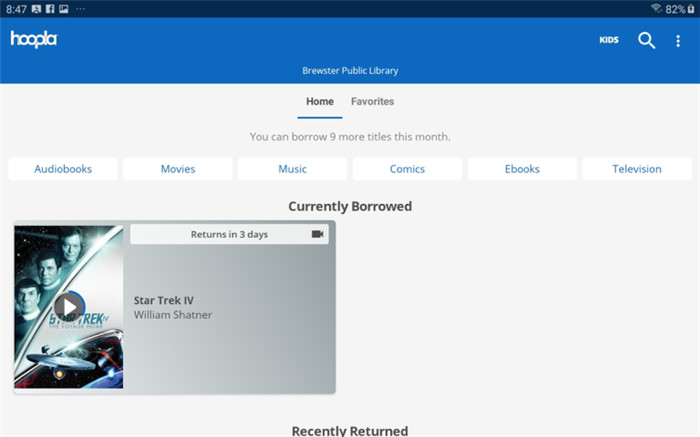The height and width of the screenshot is (437, 700).
Task: Tap the 8:47 clock in status bar
Action: pyautogui.click(x=16, y=9)
